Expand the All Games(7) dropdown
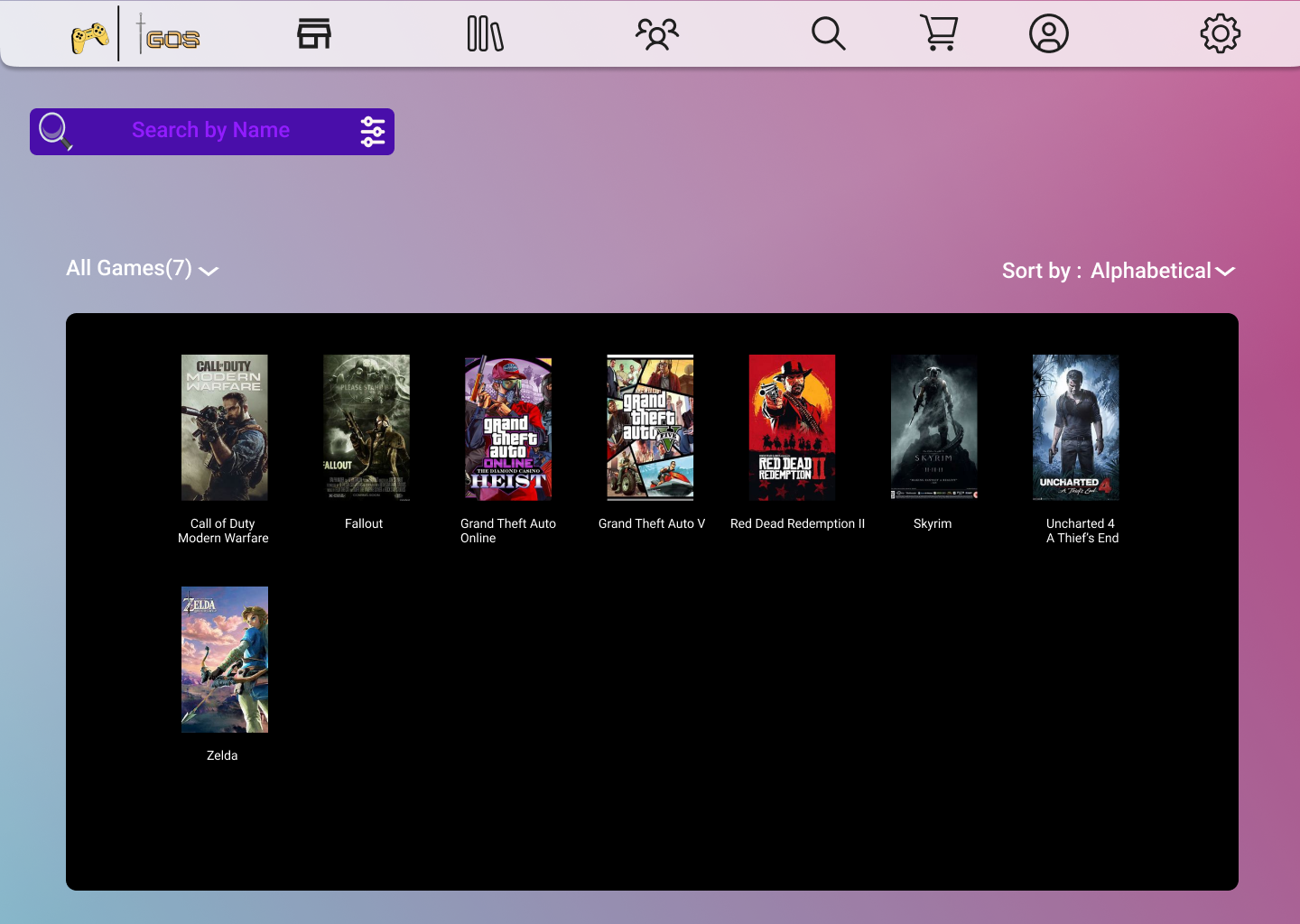This screenshot has width=1300, height=924. pos(143,269)
